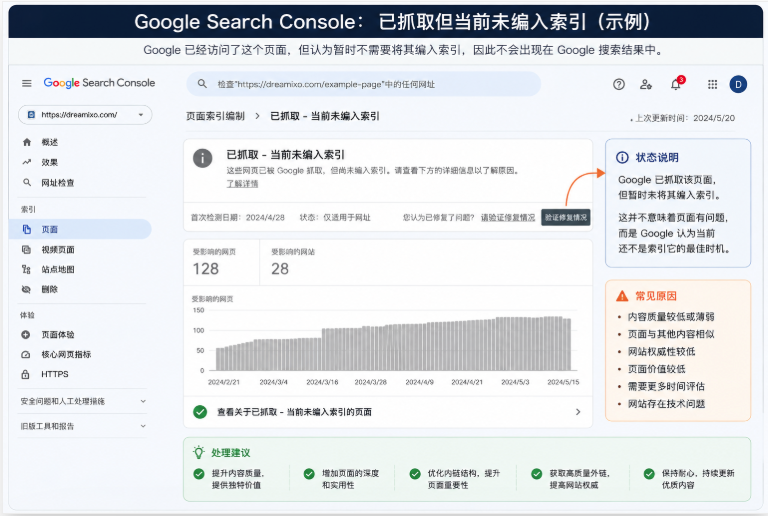Click the trend icon beside 效果
768x516 pixels.
[x=26, y=162]
